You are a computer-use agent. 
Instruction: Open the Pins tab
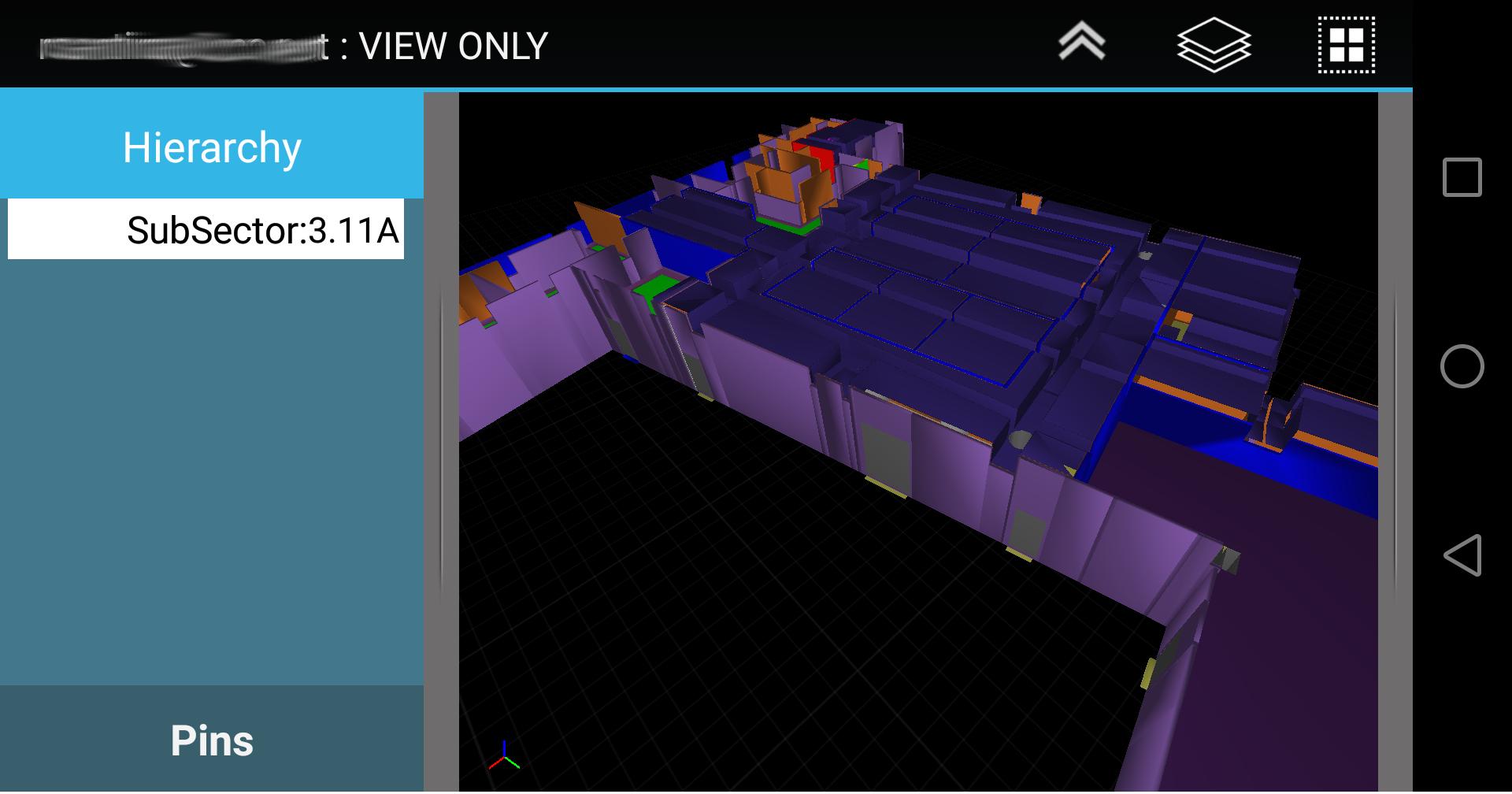click(x=213, y=740)
